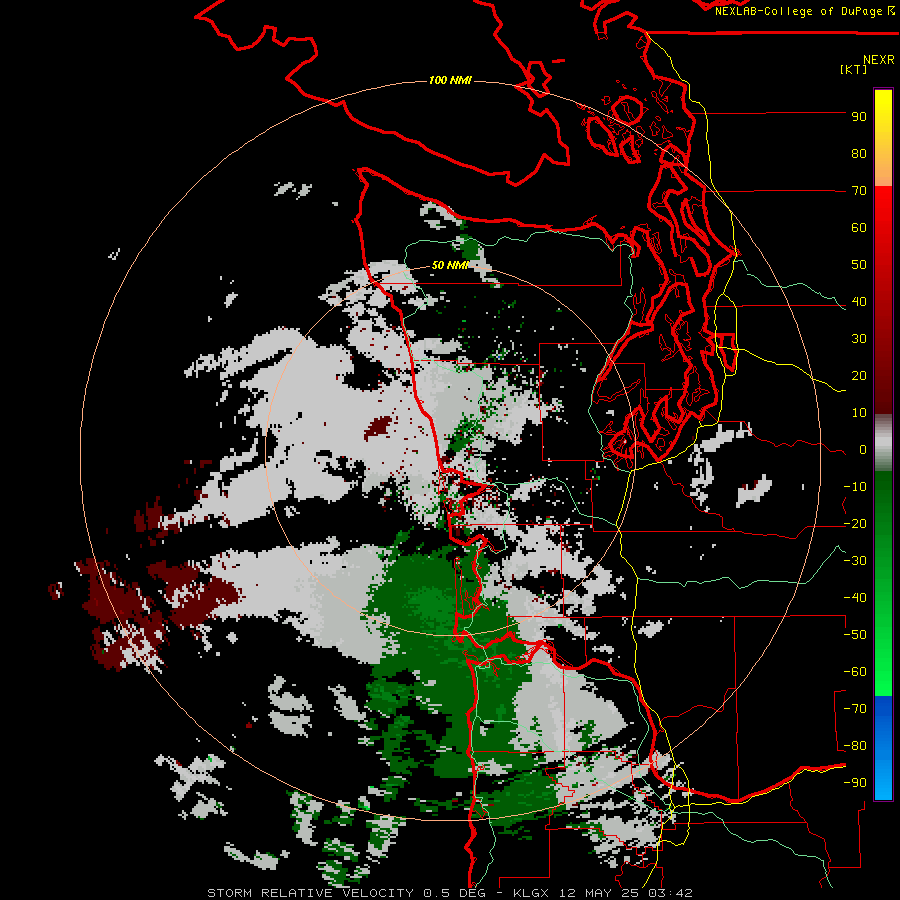This screenshot has width=900, height=900.
Task: Click the -10 value on velocity scale
Action: 855,487
